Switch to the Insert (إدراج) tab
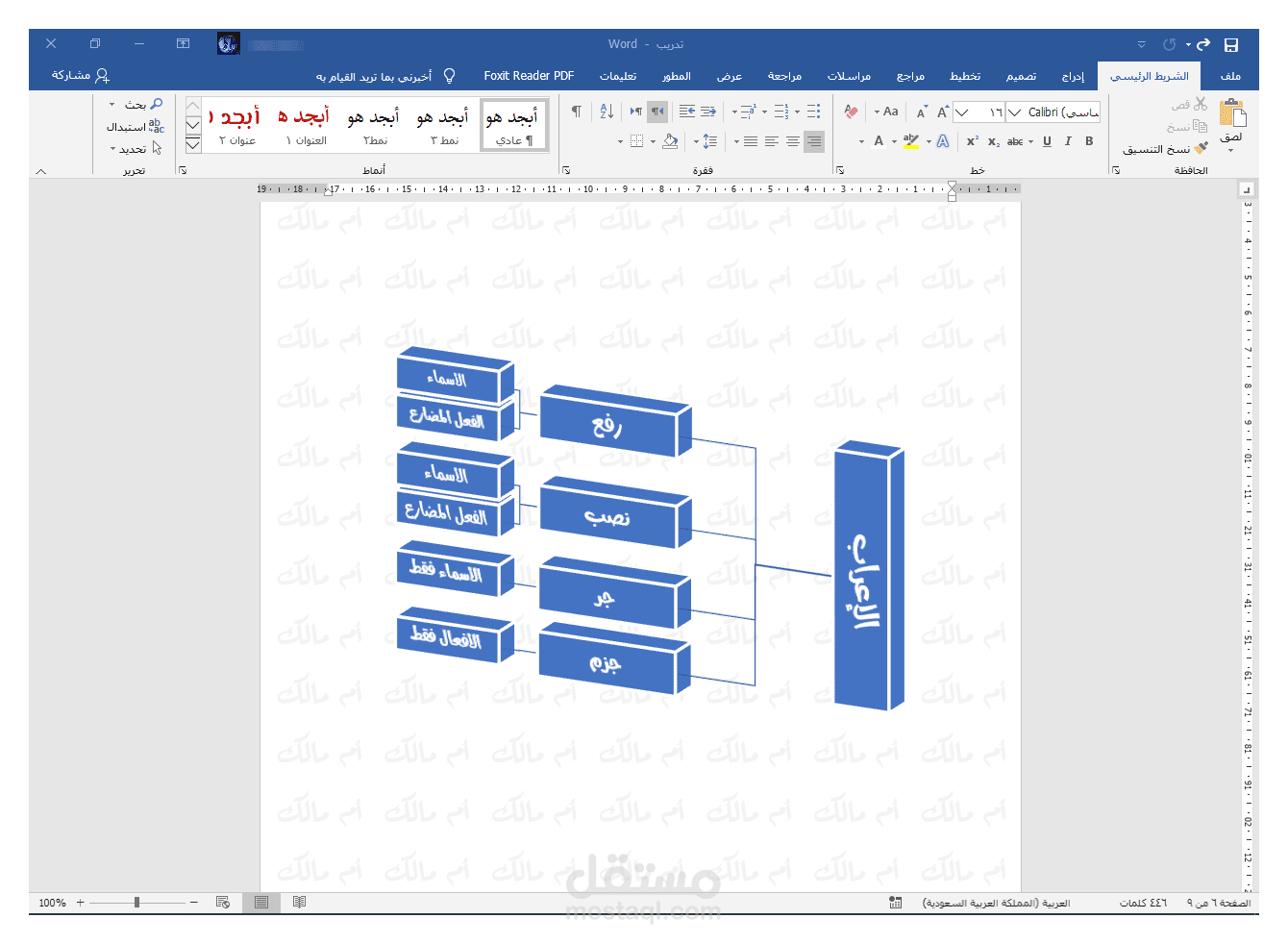1288x944 pixels. pos(1073,76)
